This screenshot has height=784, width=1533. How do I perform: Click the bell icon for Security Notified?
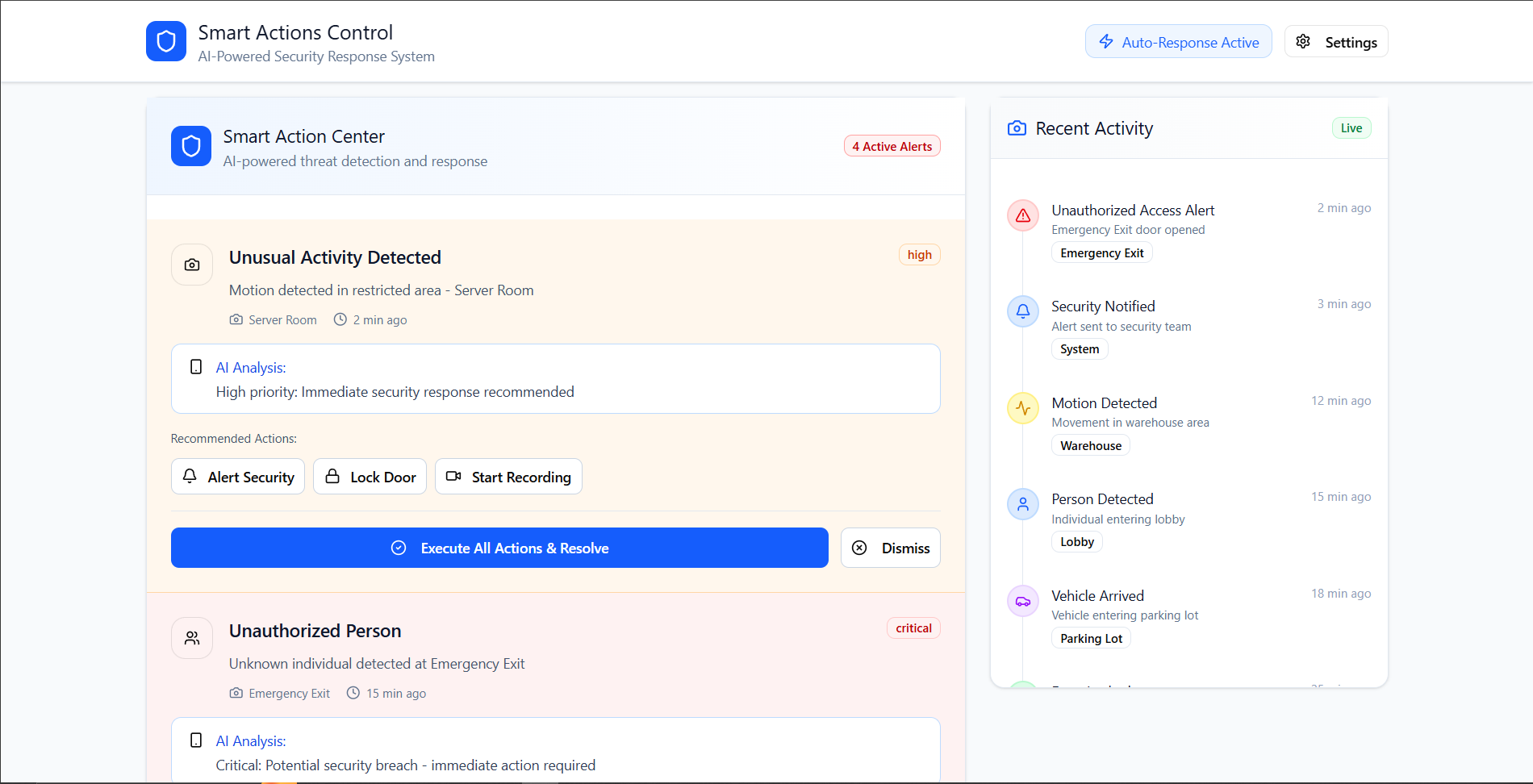coord(1023,311)
